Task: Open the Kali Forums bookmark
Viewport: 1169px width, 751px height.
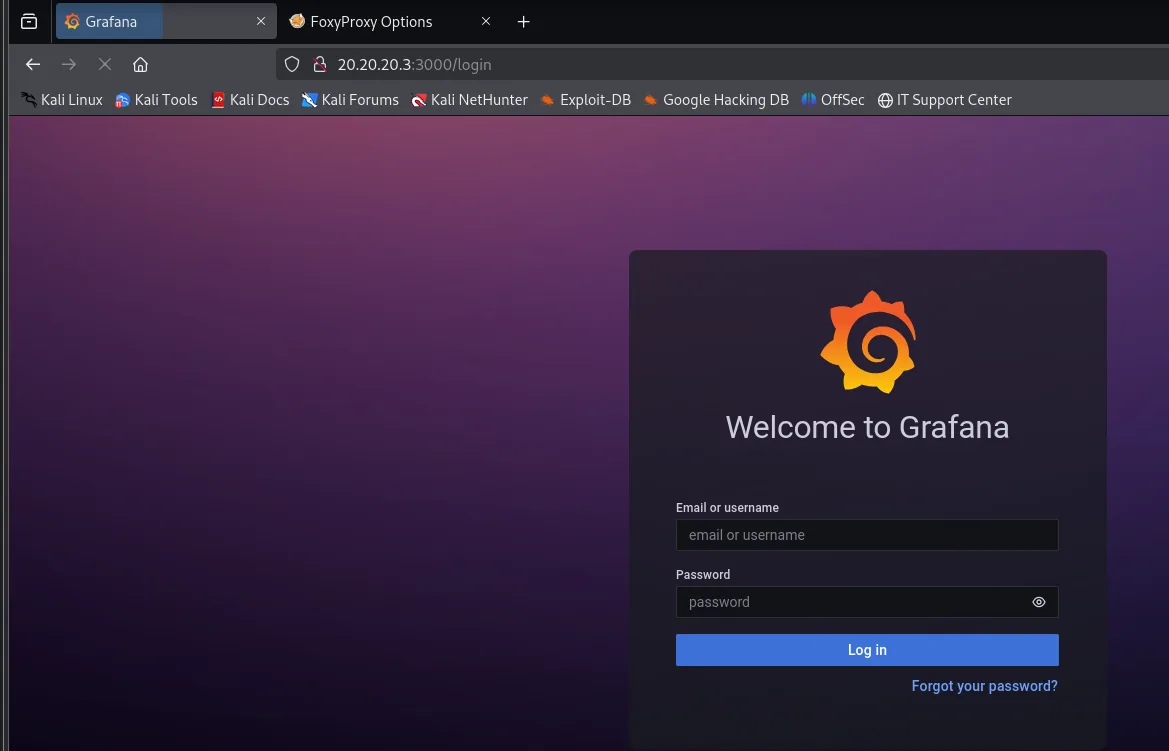Action: tap(350, 100)
